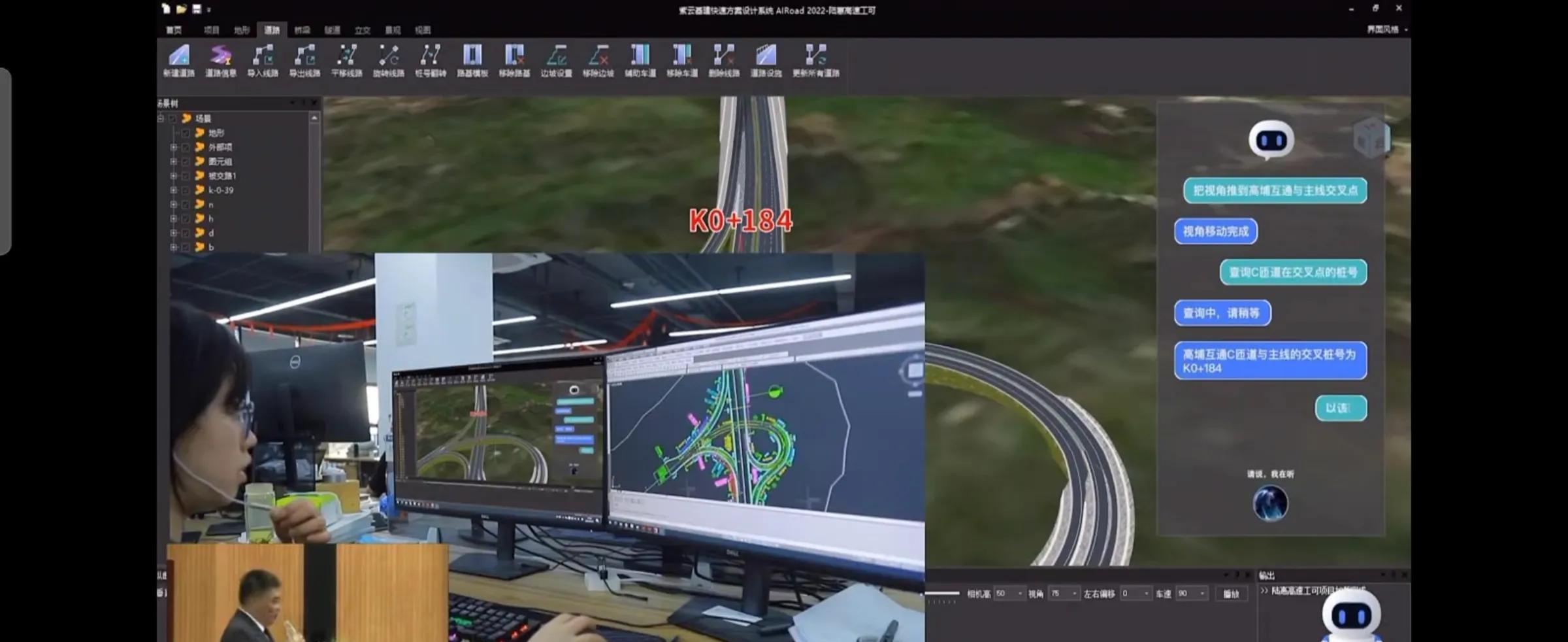Expand the k-0-39 tree node
This screenshot has width=1568, height=642.
pyautogui.click(x=173, y=190)
